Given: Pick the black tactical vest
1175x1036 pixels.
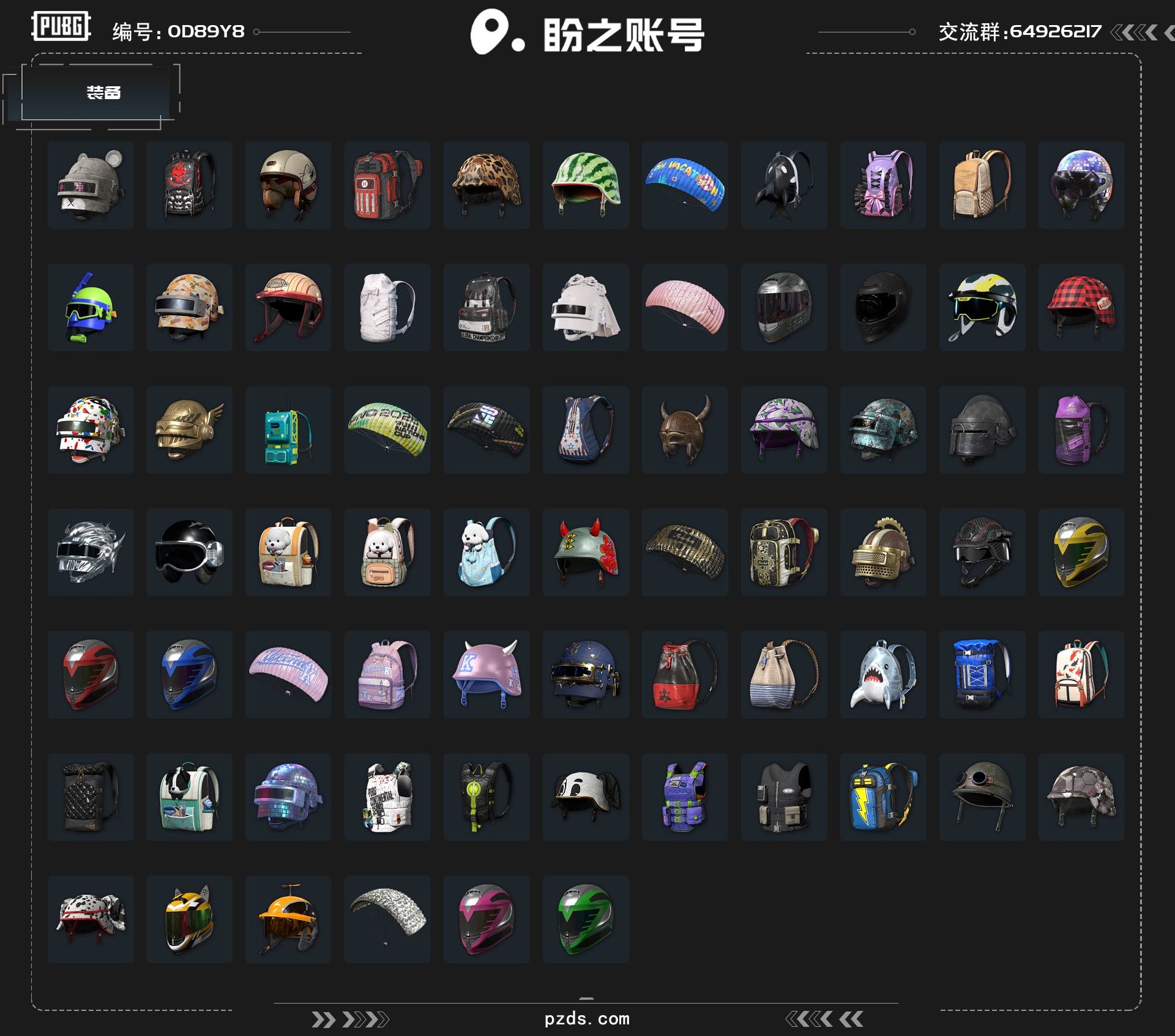Looking at the screenshot, I should (x=784, y=797).
